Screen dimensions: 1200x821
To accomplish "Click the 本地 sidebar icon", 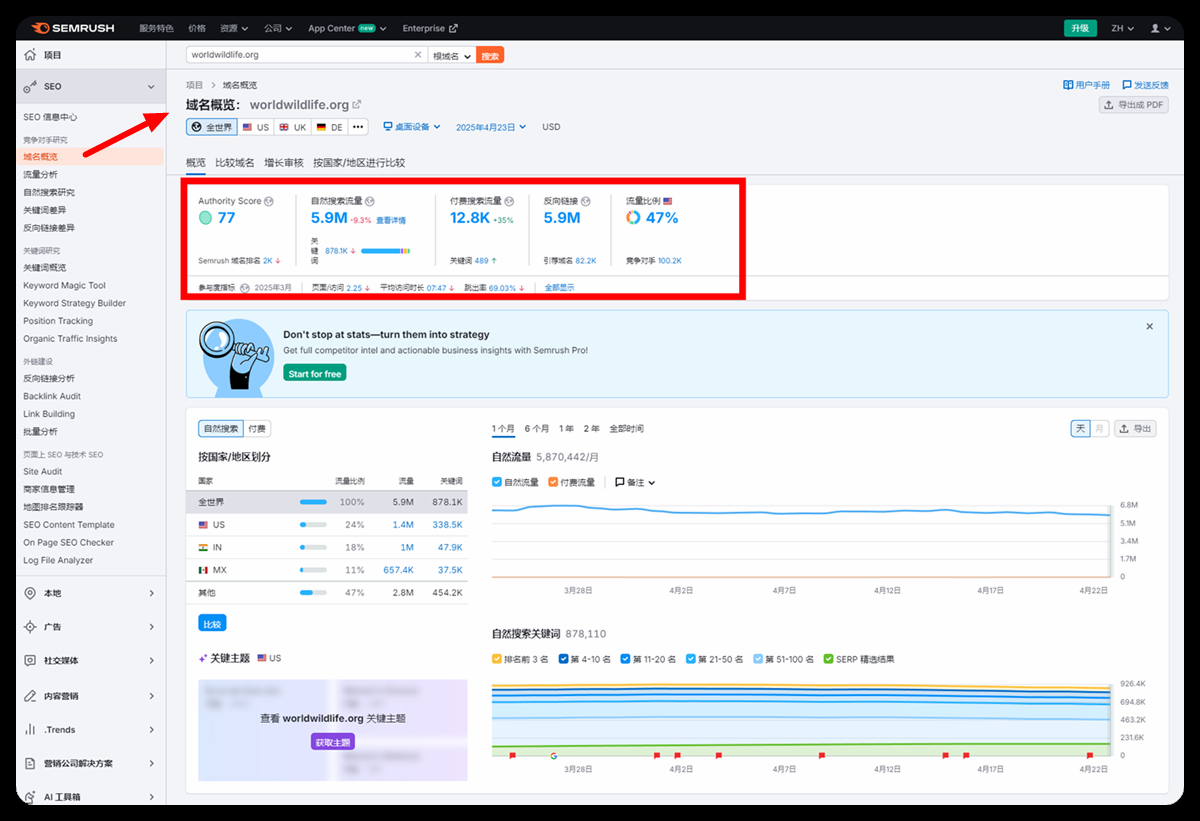I will pos(30,593).
